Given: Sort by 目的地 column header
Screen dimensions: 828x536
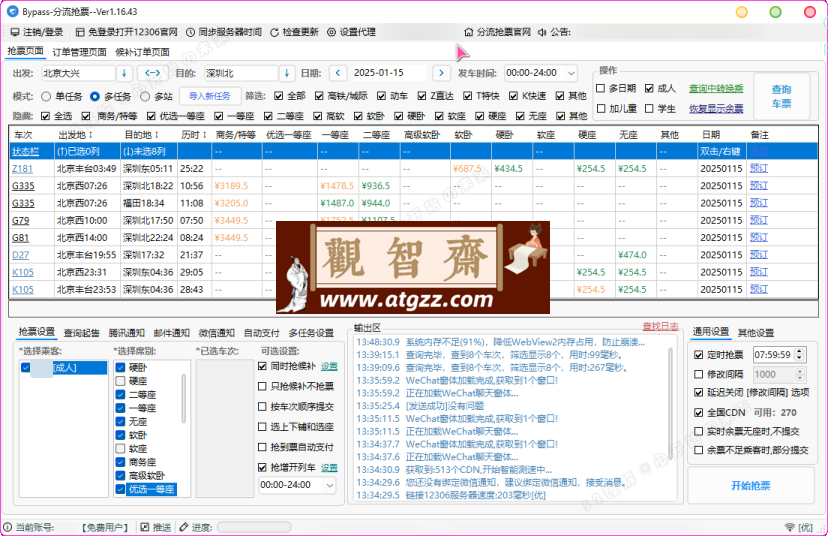Looking at the screenshot, I should pos(142,135).
